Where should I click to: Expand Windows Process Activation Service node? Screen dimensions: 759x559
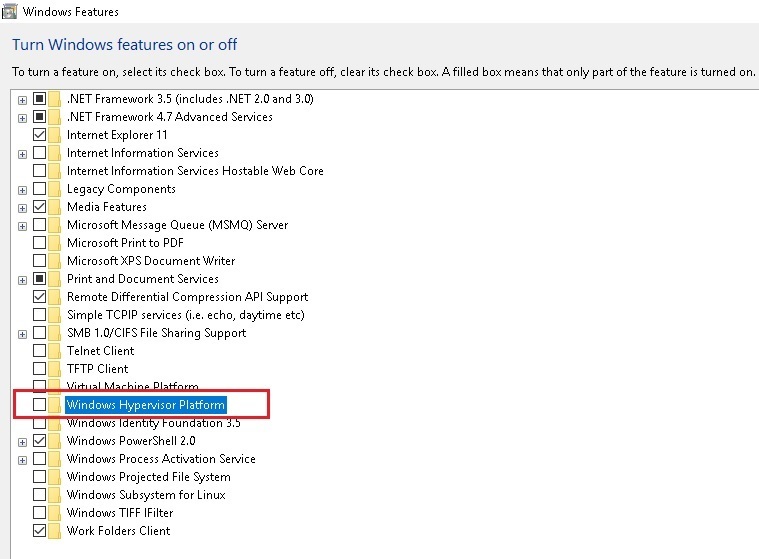(x=22, y=460)
